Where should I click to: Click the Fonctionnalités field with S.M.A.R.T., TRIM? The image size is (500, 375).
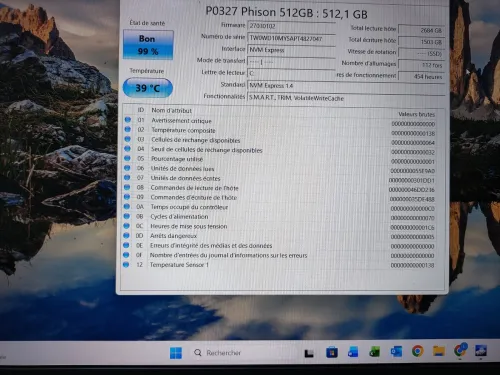(346, 98)
